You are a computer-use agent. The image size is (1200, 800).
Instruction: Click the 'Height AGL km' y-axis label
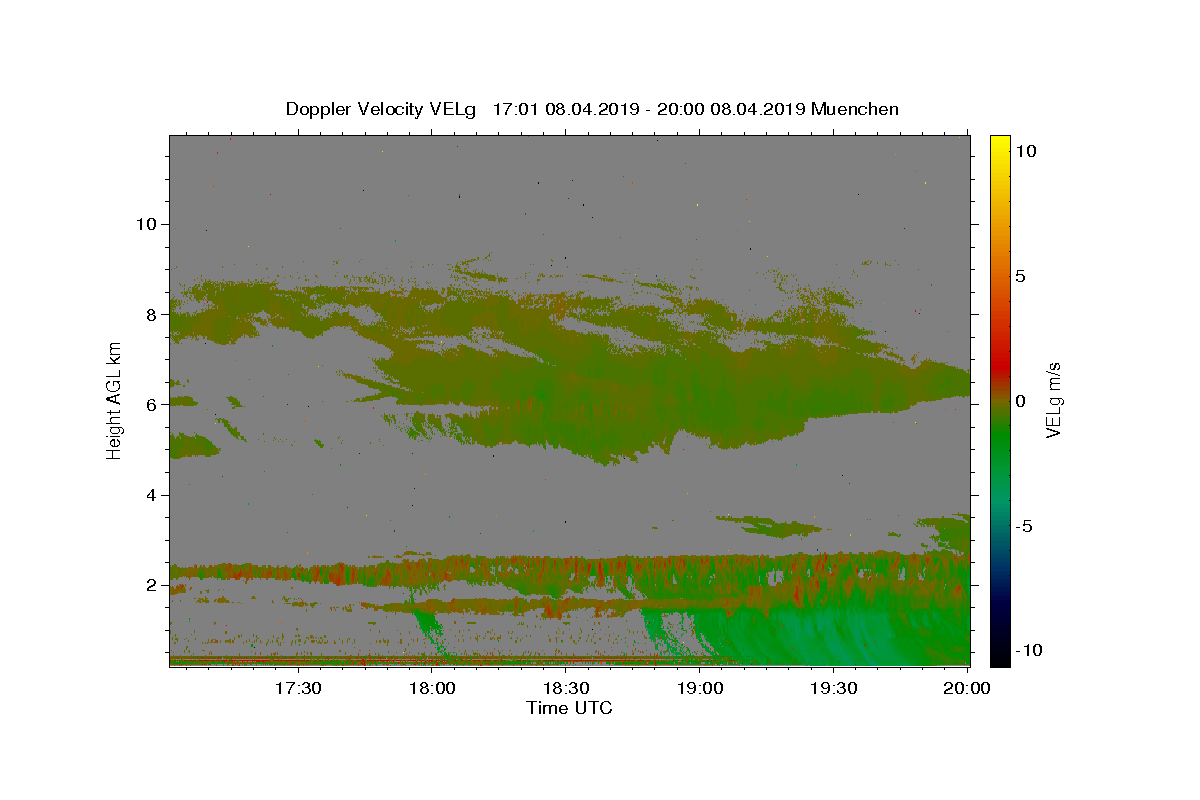[x=114, y=400]
